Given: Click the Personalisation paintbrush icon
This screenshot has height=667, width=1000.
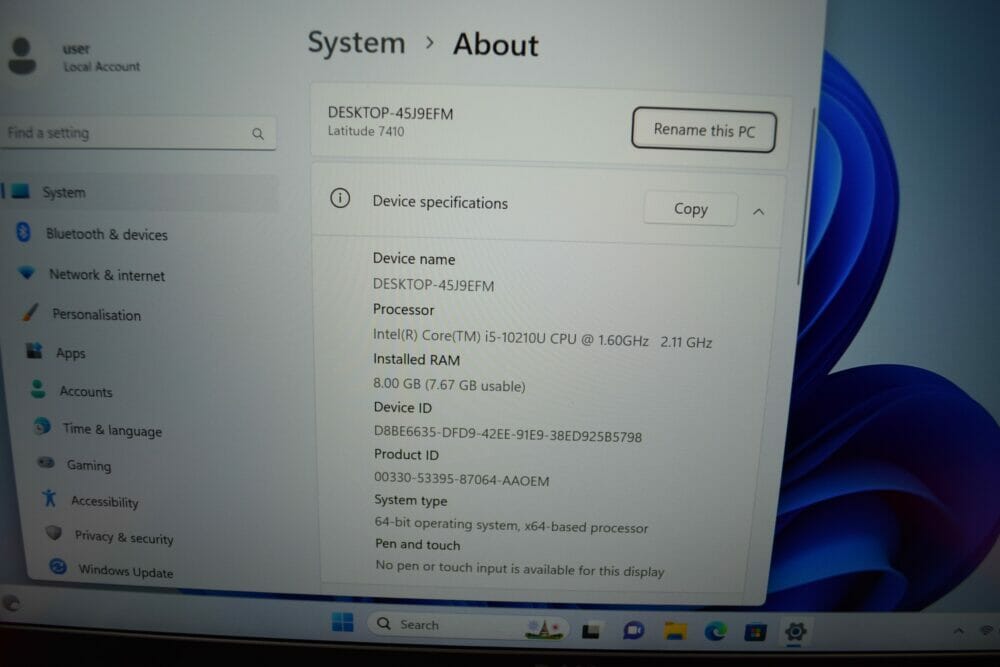Looking at the screenshot, I should pos(30,312).
